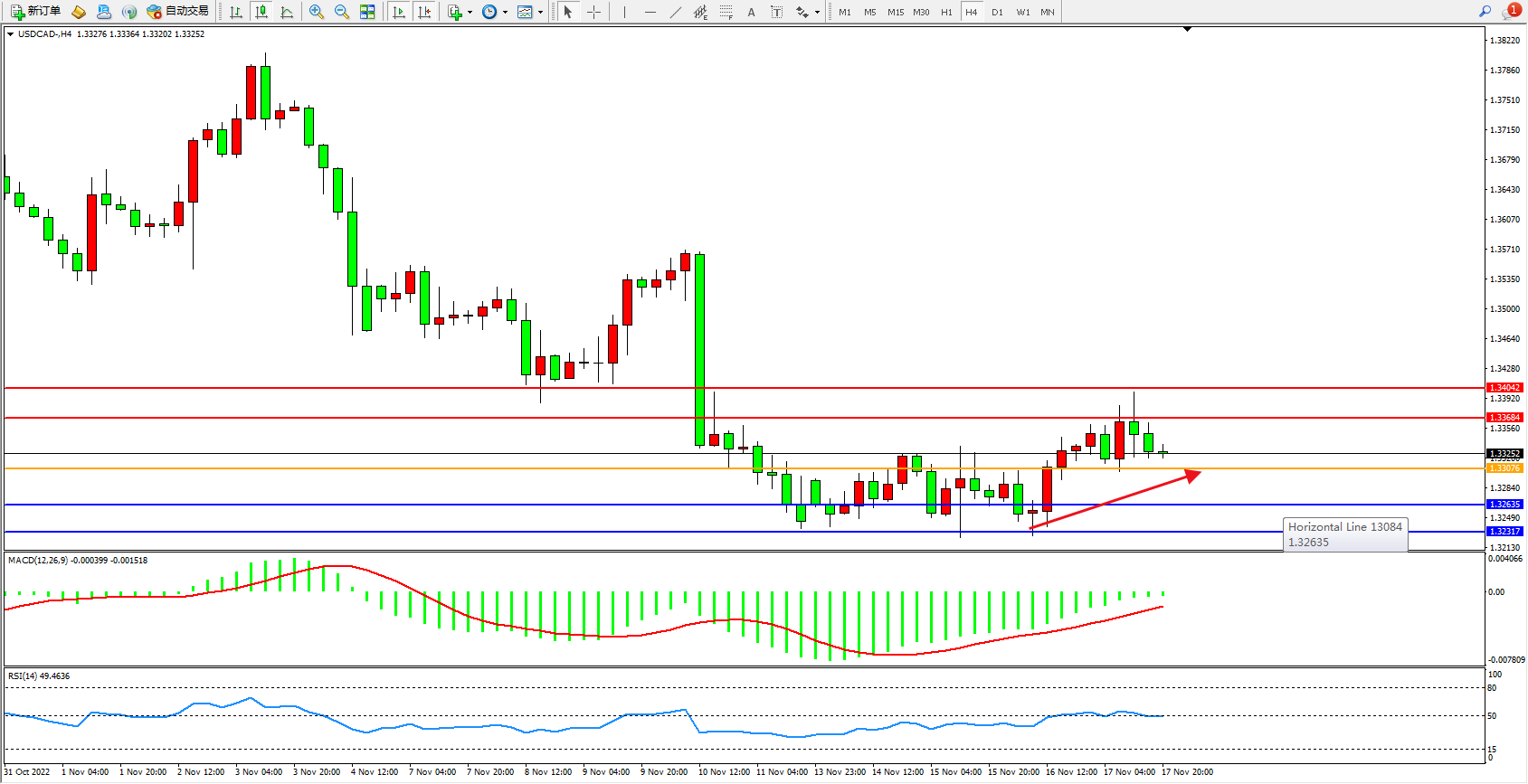This screenshot has width=1528, height=784.
Task: Expand the periods clock dropdown
Action: (505, 13)
